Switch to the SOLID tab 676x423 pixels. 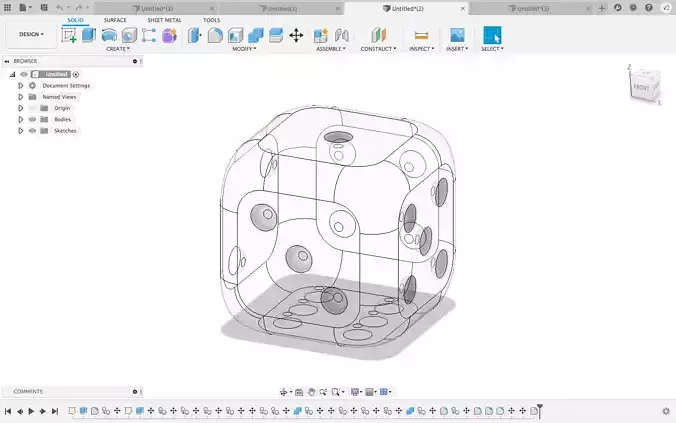[75, 20]
